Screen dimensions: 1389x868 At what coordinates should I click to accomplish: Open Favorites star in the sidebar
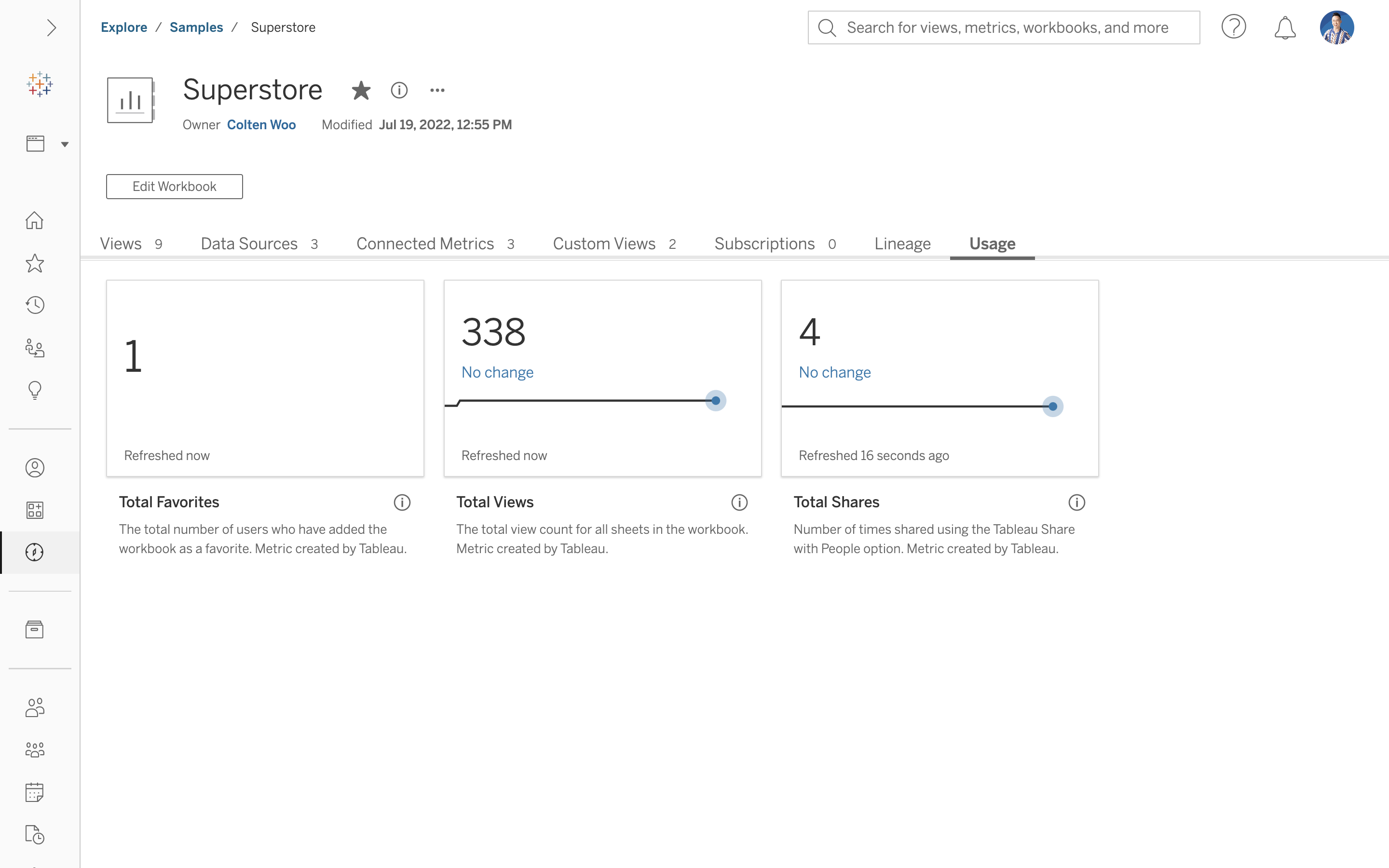pyautogui.click(x=34, y=263)
